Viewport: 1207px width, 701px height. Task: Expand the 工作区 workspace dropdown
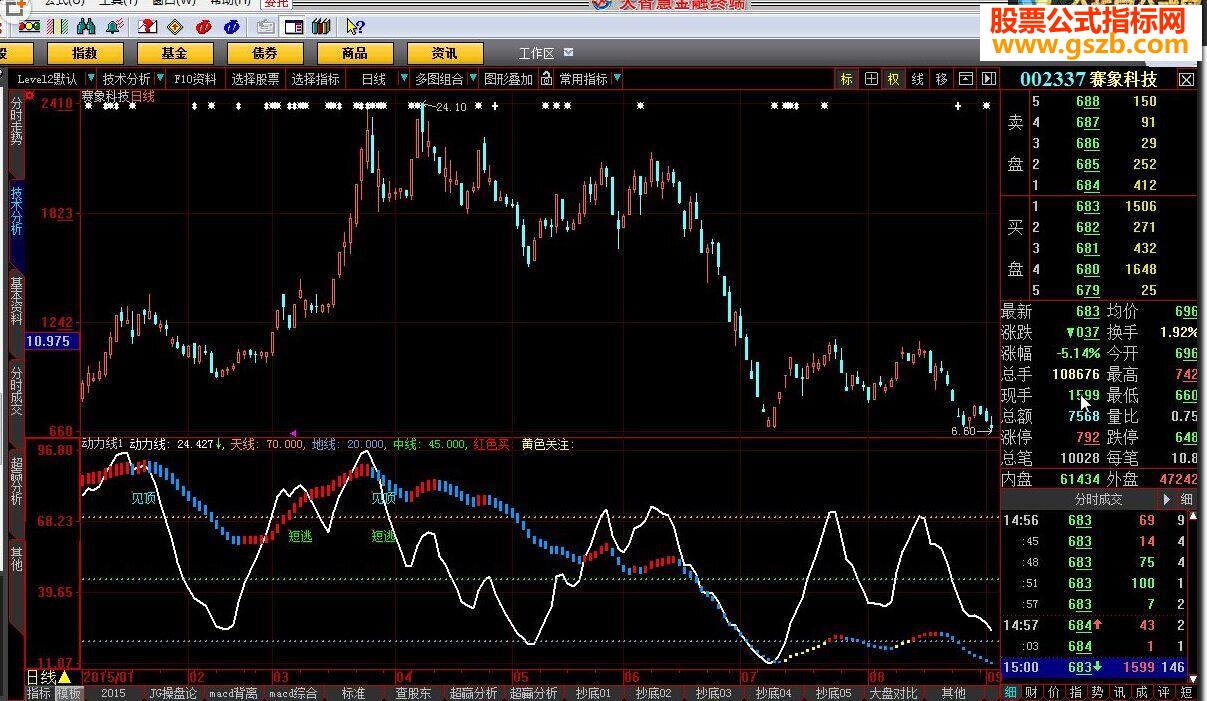pos(569,52)
